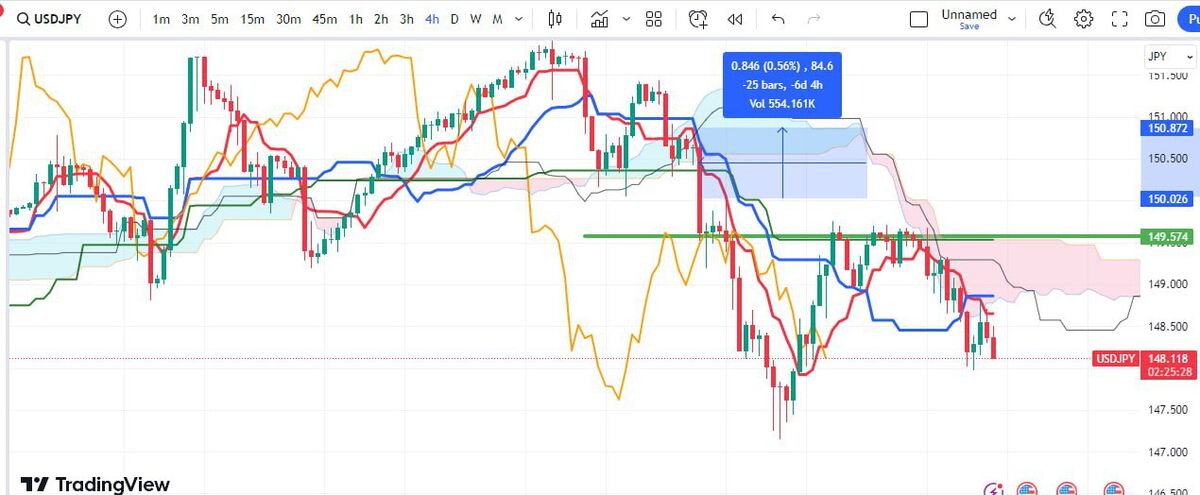
Task: Open chart settings gear
Action: pyautogui.click(x=1083, y=19)
